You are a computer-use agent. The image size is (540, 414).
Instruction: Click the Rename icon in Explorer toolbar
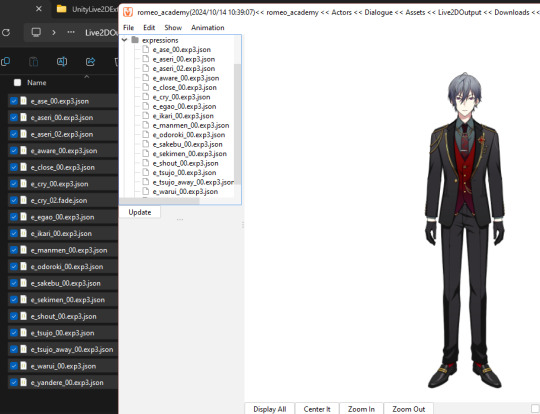point(62,62)
